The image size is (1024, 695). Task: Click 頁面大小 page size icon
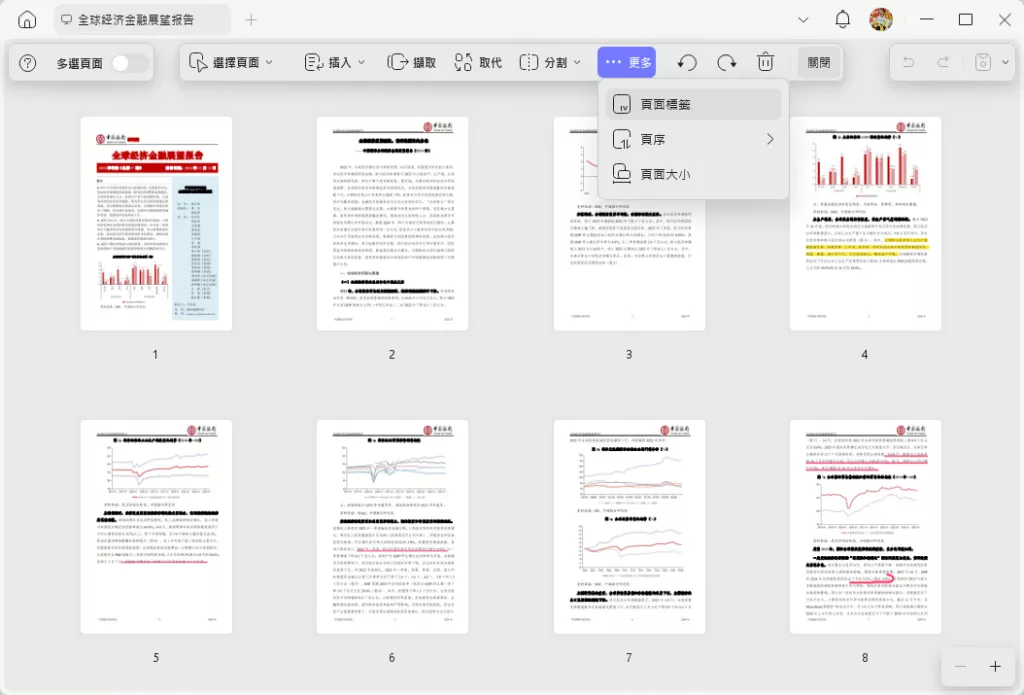pos(621,174)
